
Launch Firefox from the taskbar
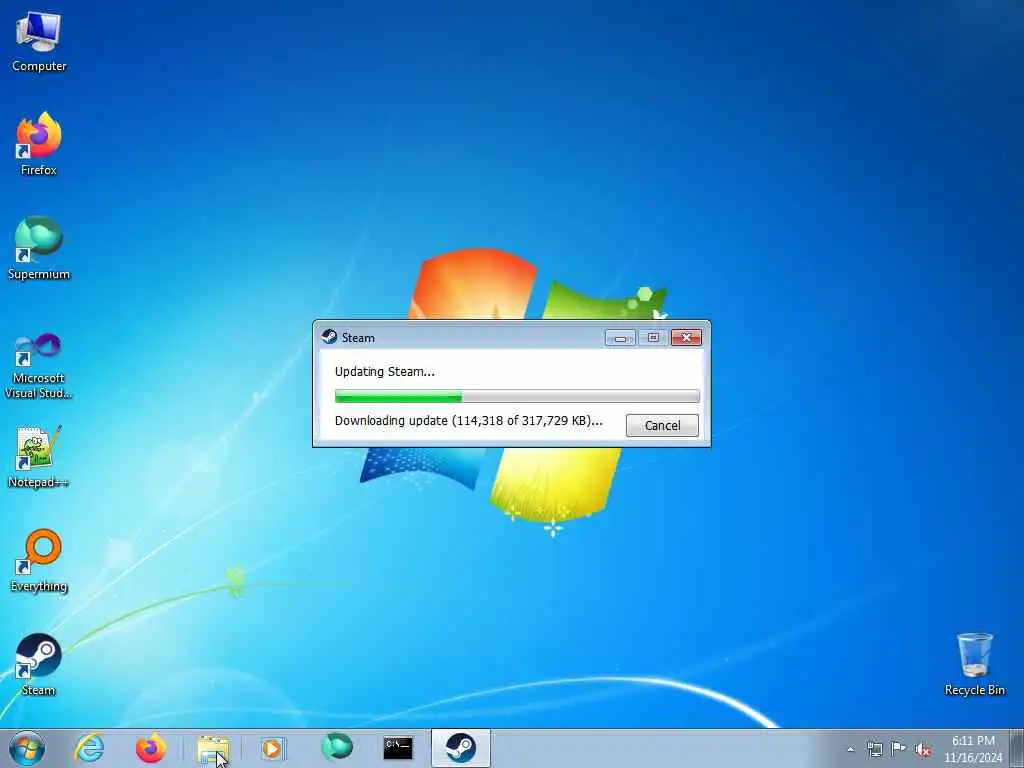click(x=150, y=748)
